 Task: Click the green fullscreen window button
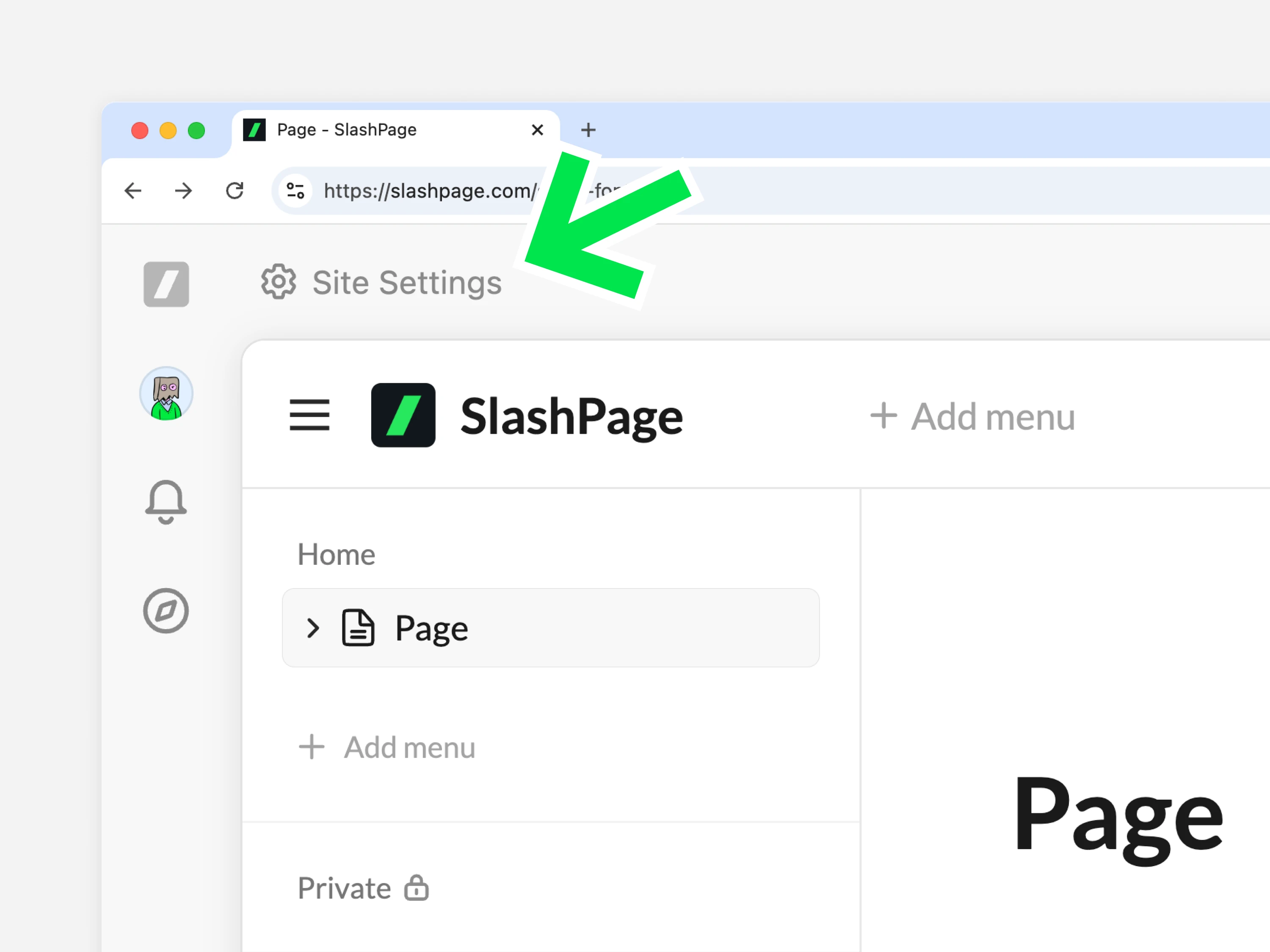[196, 131]
